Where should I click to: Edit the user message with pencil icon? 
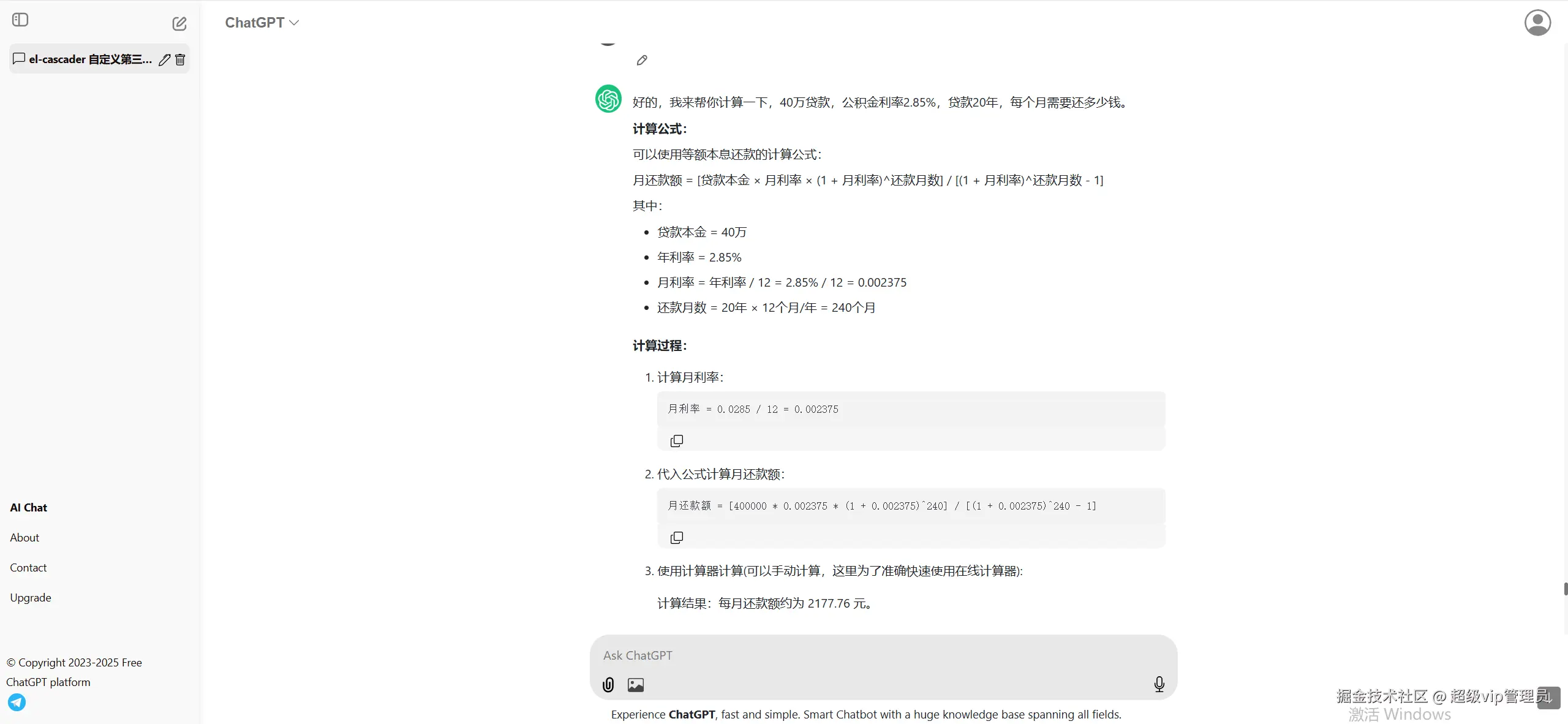point(641,60)
